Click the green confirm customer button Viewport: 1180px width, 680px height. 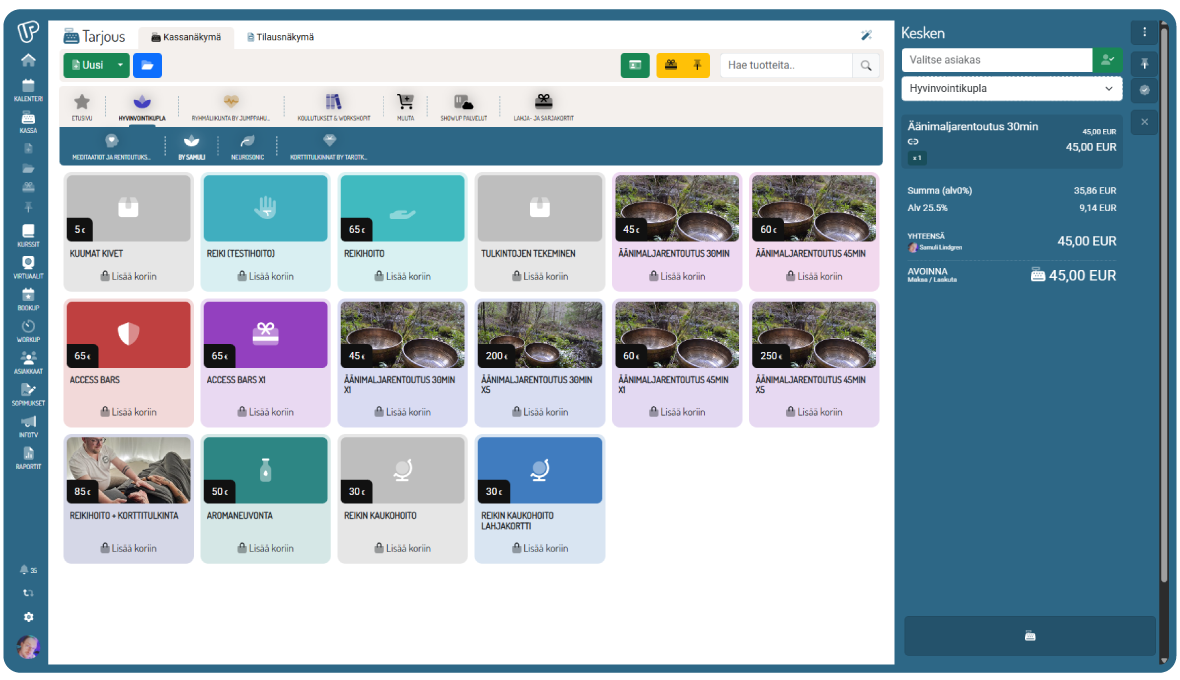coord(1107,60)
